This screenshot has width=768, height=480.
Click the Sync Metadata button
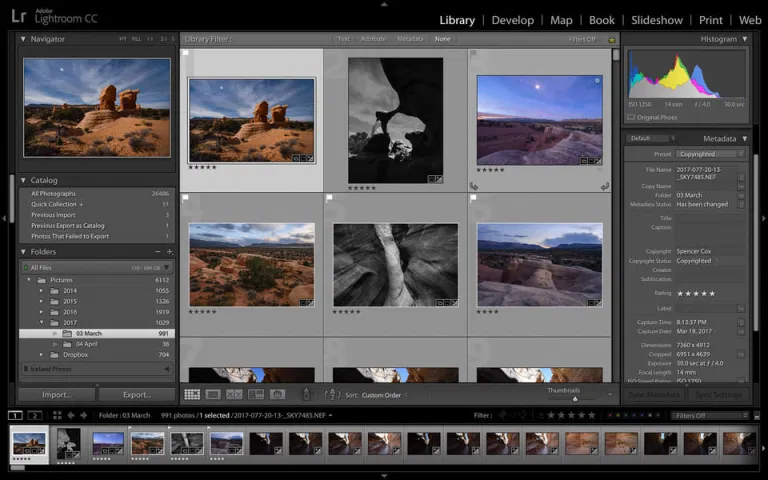pos(653,395)
